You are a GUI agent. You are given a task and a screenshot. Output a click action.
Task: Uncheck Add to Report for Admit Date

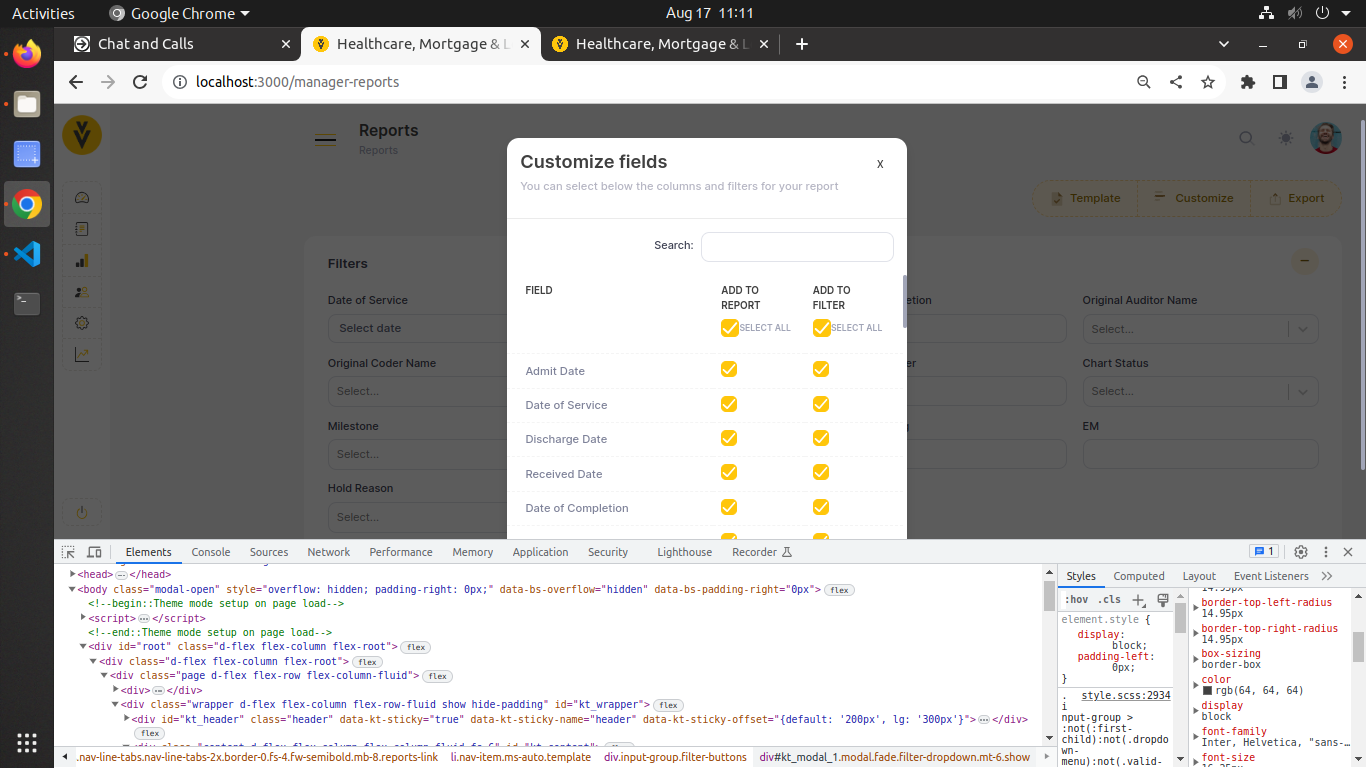pos(729,370)
